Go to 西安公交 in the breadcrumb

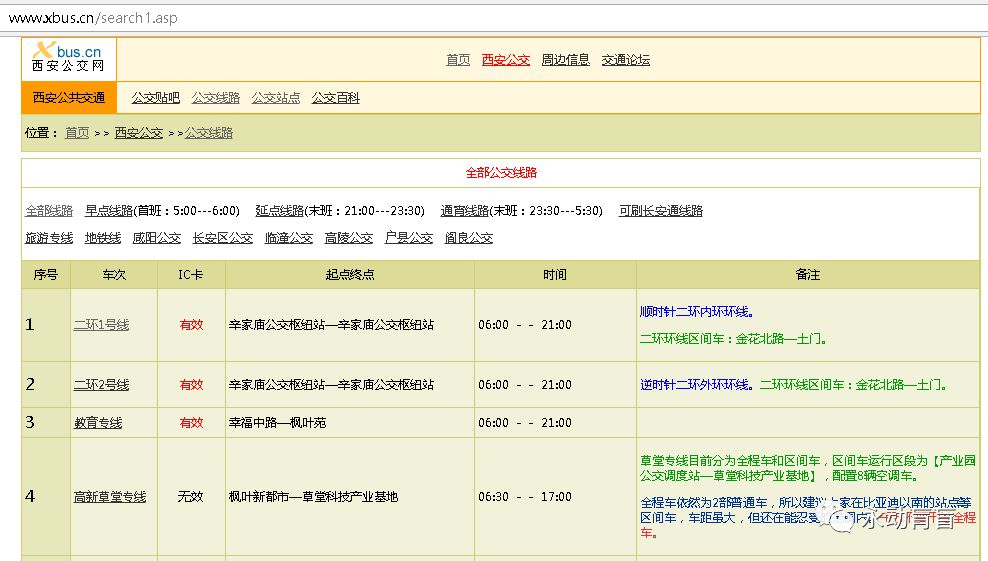point(139,133)
